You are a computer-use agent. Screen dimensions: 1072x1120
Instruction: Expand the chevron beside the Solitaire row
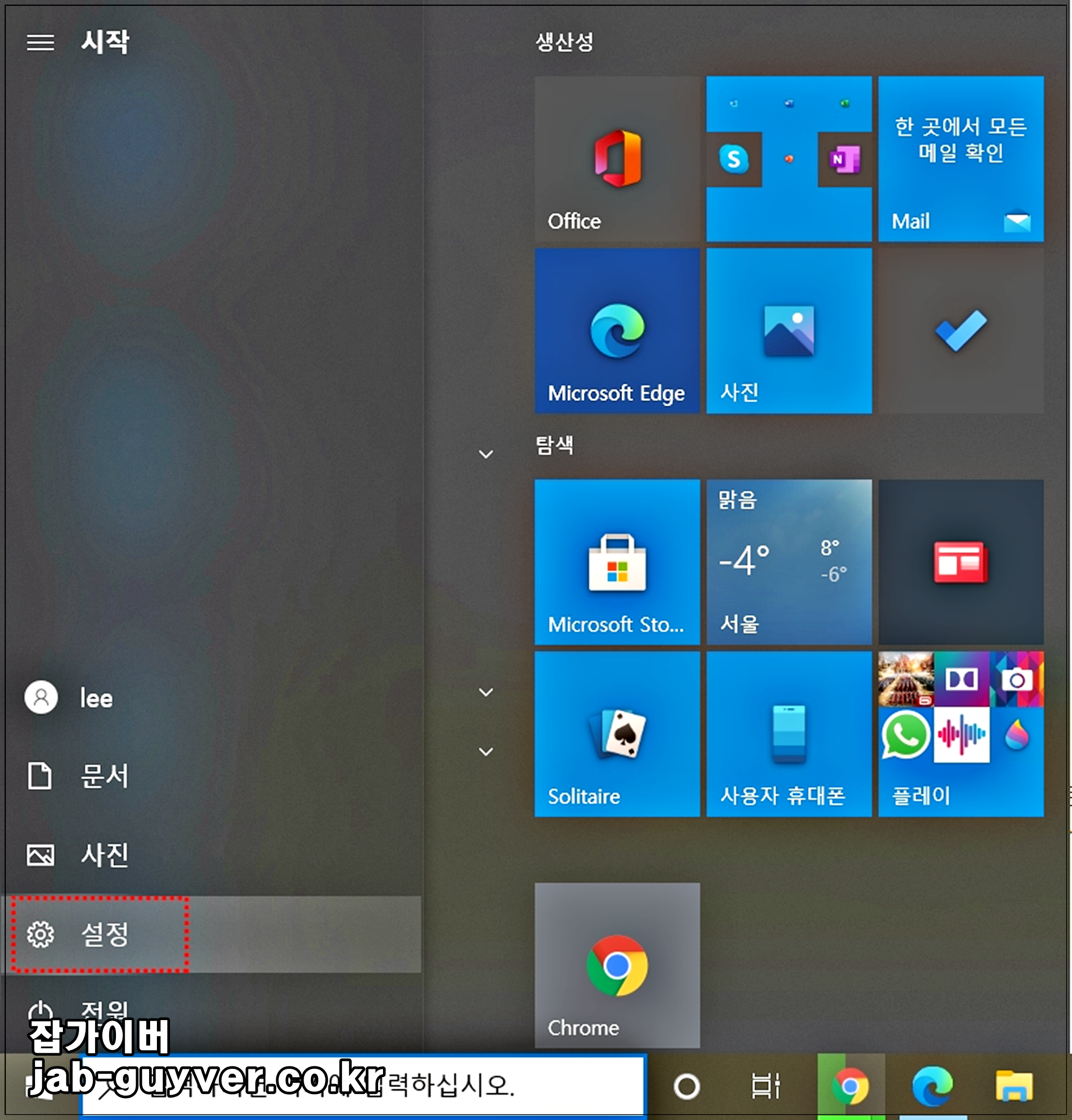point(486,693)
